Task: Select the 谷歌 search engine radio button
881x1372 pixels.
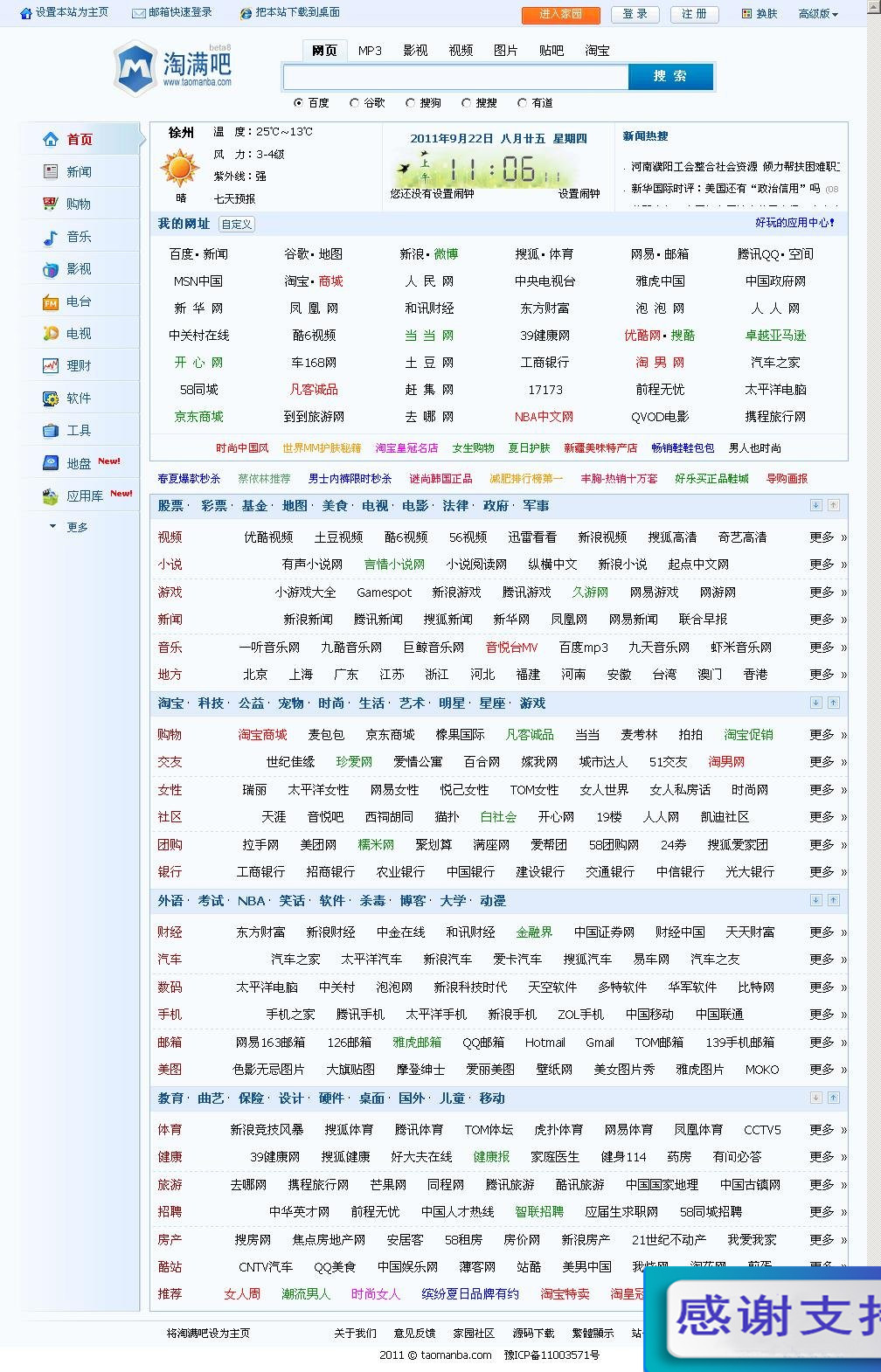Action: 354,103
